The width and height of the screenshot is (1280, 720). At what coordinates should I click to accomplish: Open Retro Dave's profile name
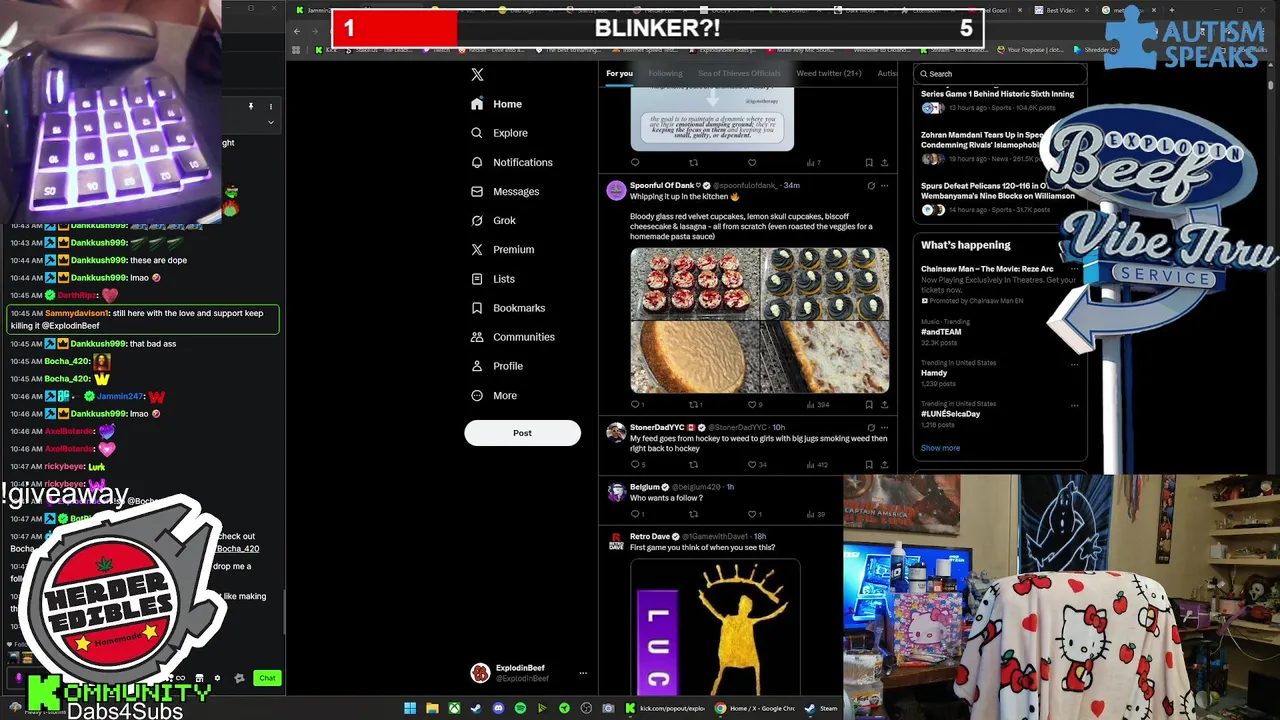(x=650, y=537)
